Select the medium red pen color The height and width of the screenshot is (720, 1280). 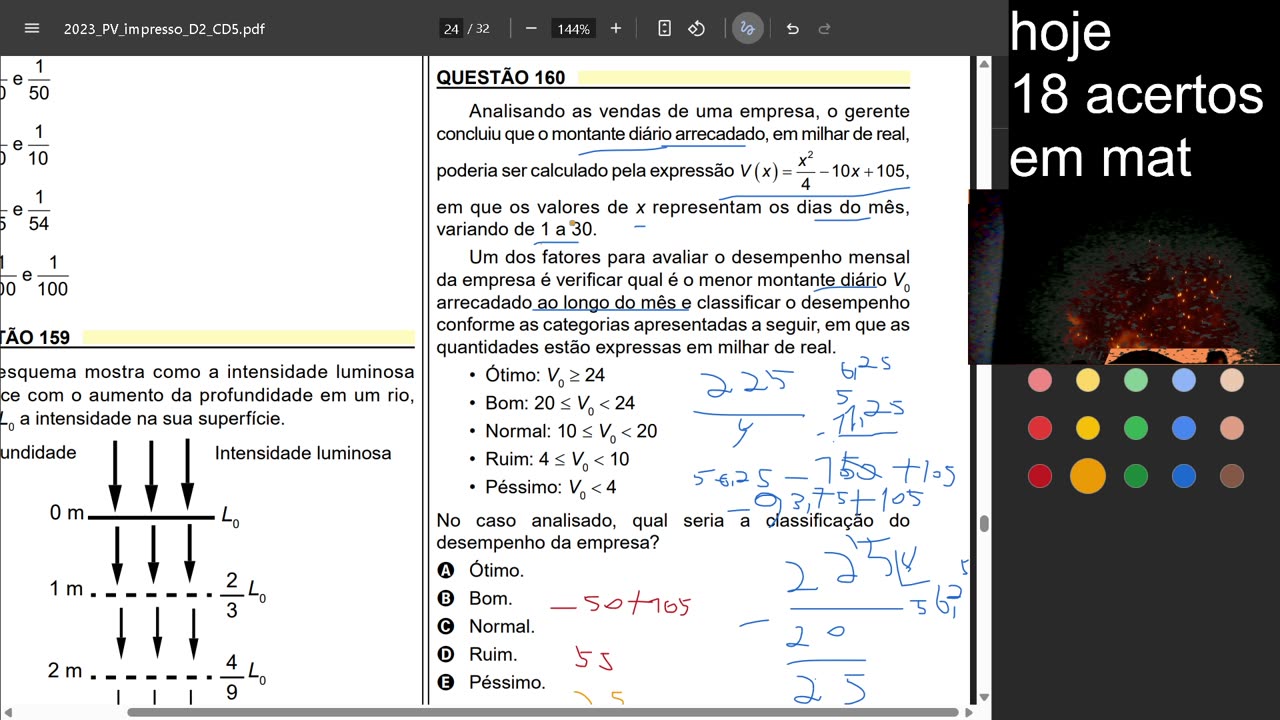(x=1040, y=428)
